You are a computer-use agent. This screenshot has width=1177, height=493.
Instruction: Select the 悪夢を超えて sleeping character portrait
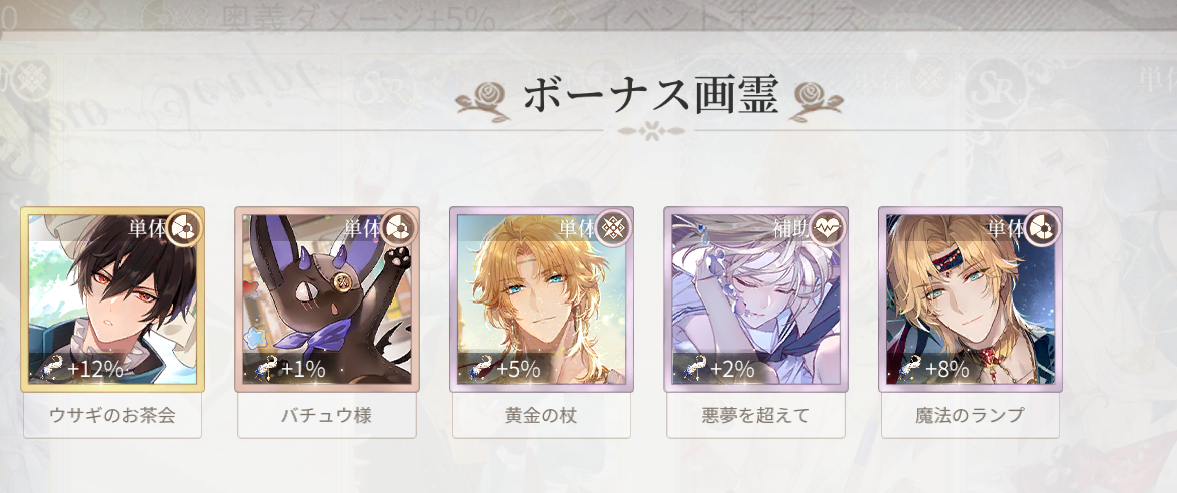click(x=756, y=299)
